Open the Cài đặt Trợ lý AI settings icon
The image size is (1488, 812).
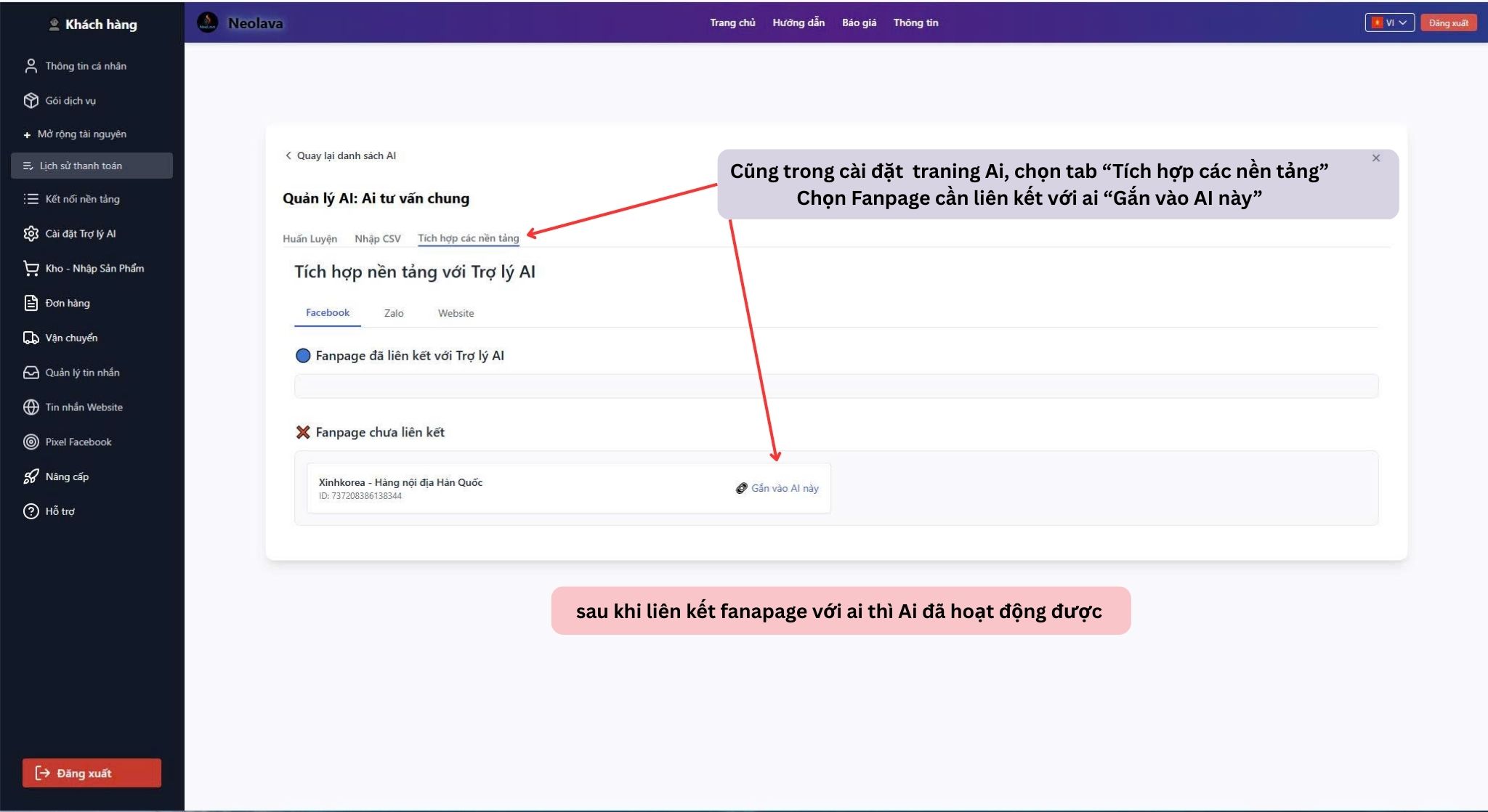pyautogui.click(x=30, y=233)
